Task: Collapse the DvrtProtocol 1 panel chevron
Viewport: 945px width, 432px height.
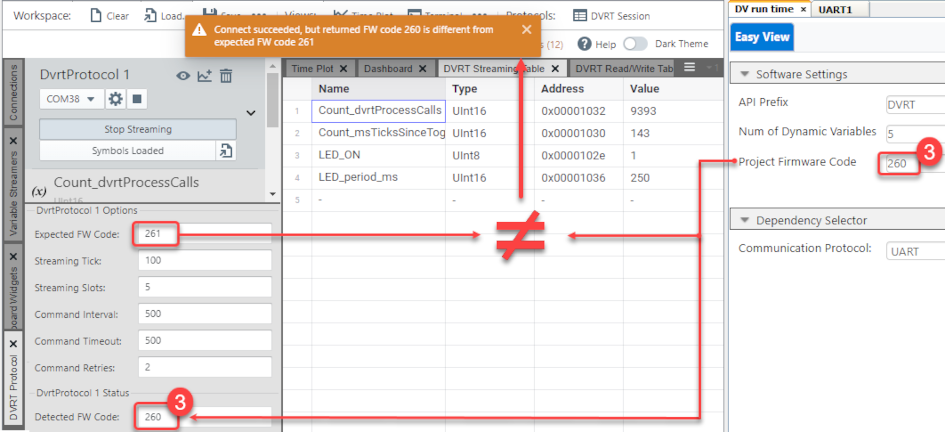Action: tap(250, 113)
